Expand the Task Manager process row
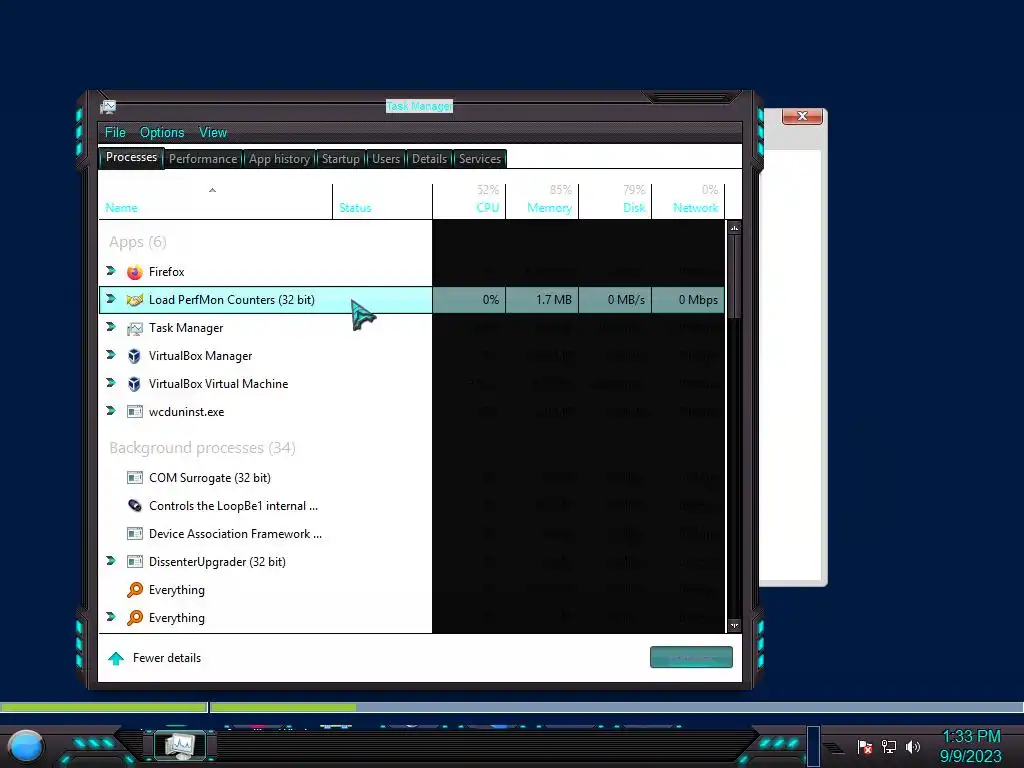Screen dimensions: 1024x768 [111, 327]
